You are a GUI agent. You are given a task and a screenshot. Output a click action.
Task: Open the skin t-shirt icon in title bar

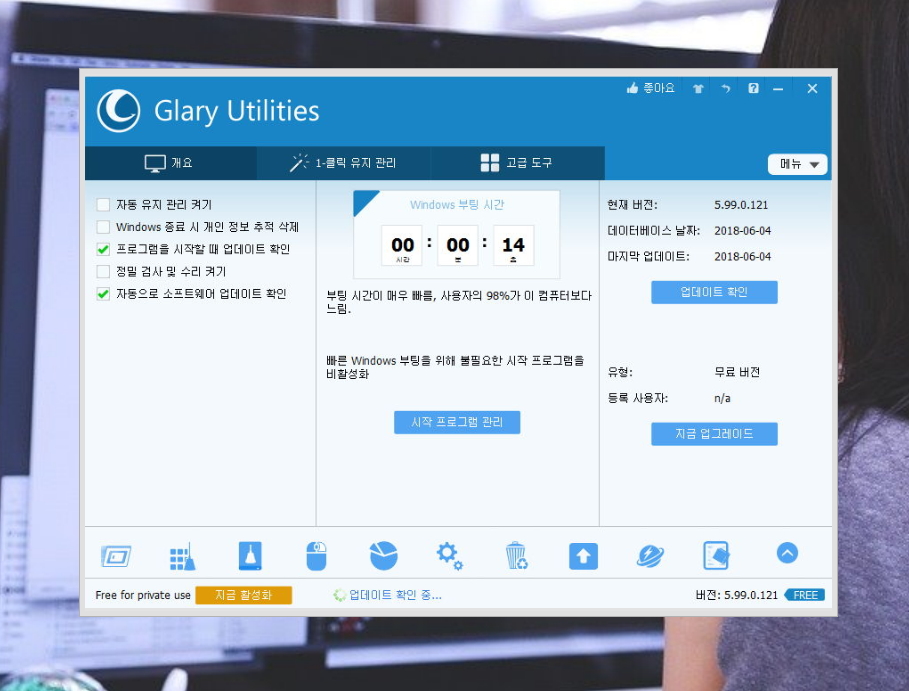[698, 89]
